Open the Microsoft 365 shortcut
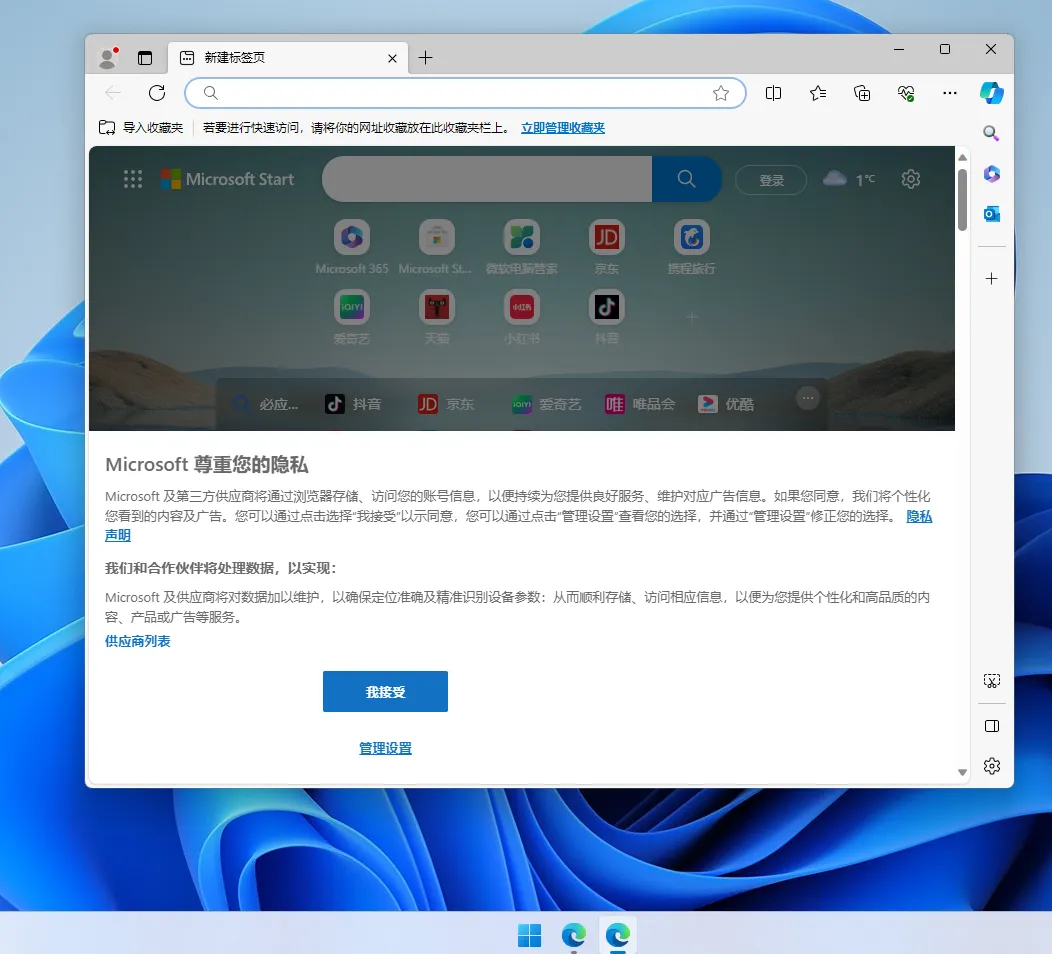 (351, 238)
